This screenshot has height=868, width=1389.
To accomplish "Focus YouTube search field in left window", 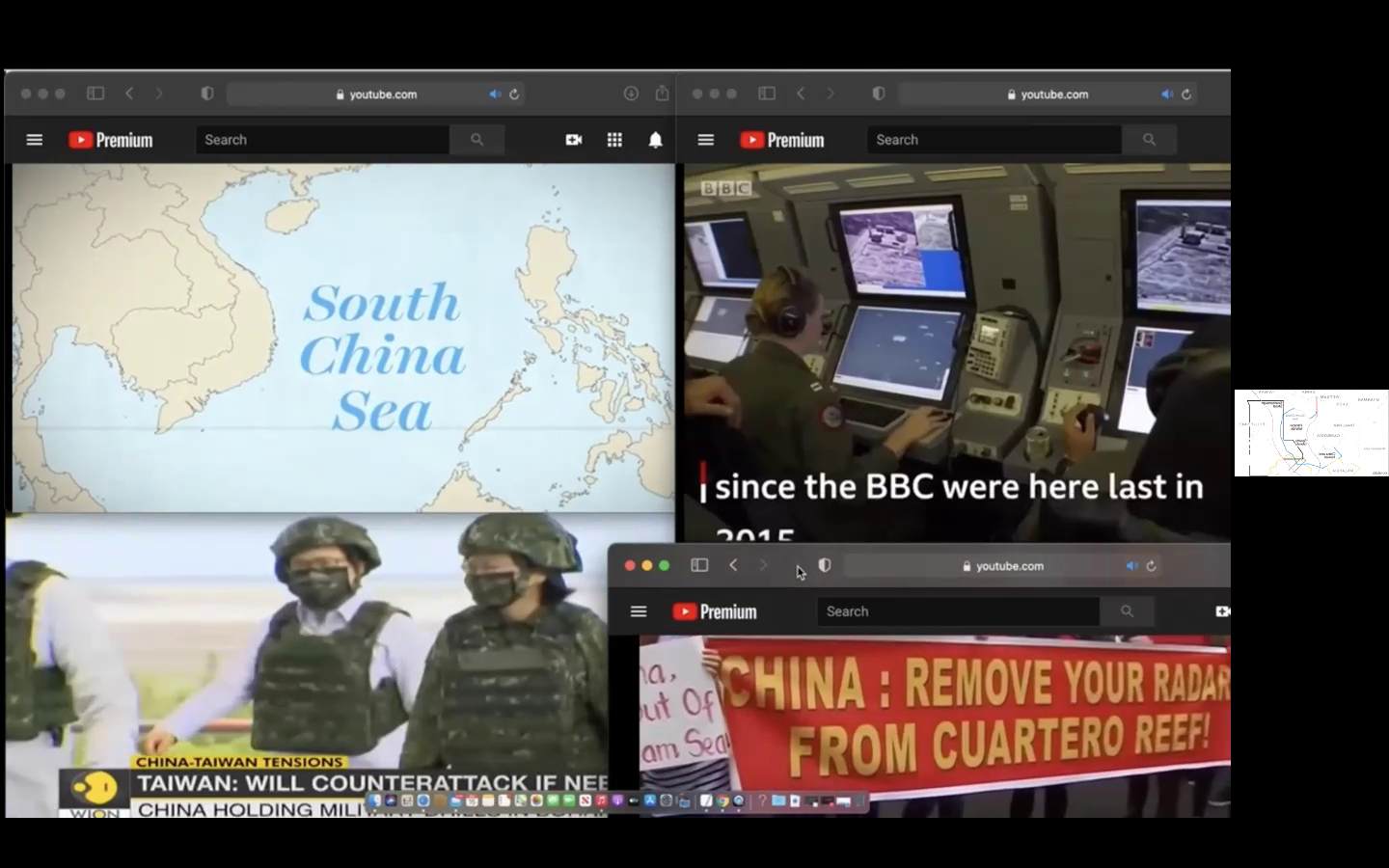I will click(322, 140).
